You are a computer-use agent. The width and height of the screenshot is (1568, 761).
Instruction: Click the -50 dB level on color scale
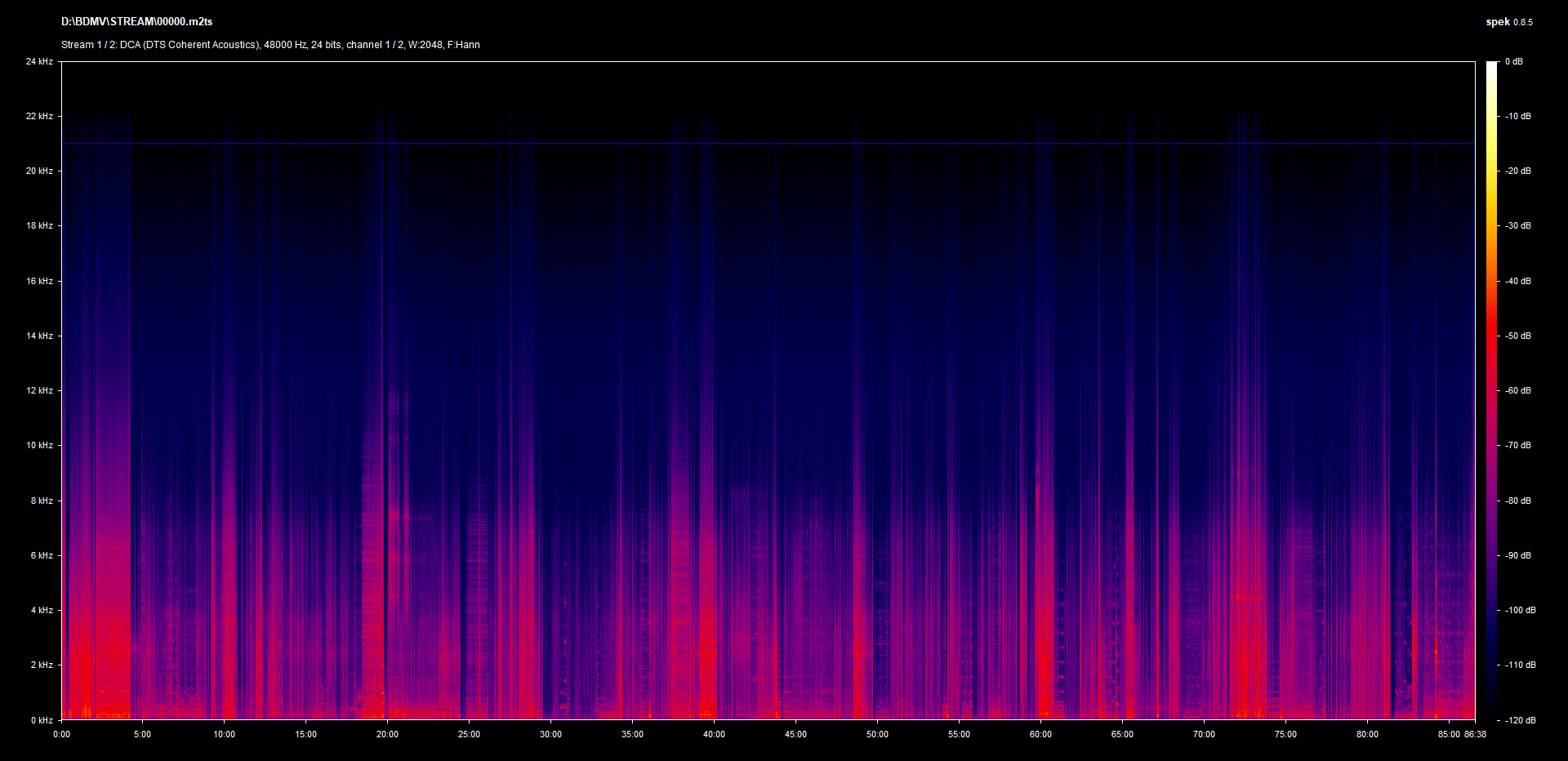click(1518, 336)
